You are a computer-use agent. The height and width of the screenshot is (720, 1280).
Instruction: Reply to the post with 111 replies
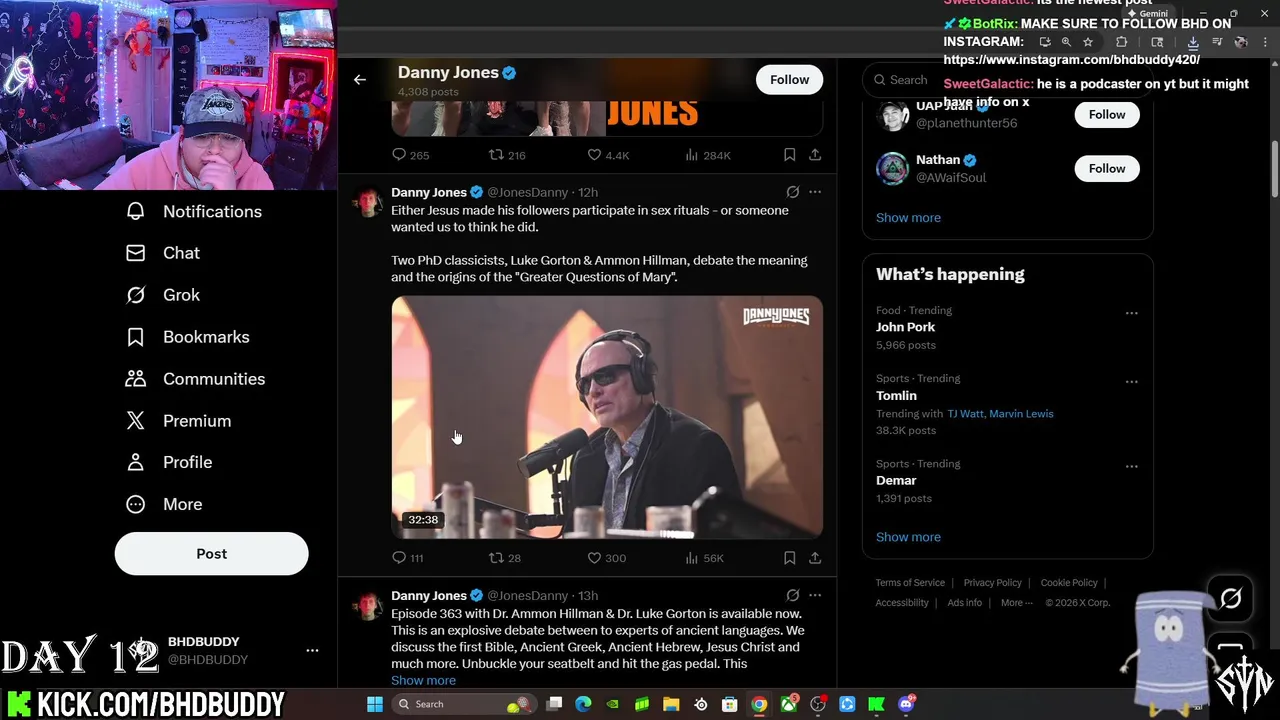coord(408,558)
